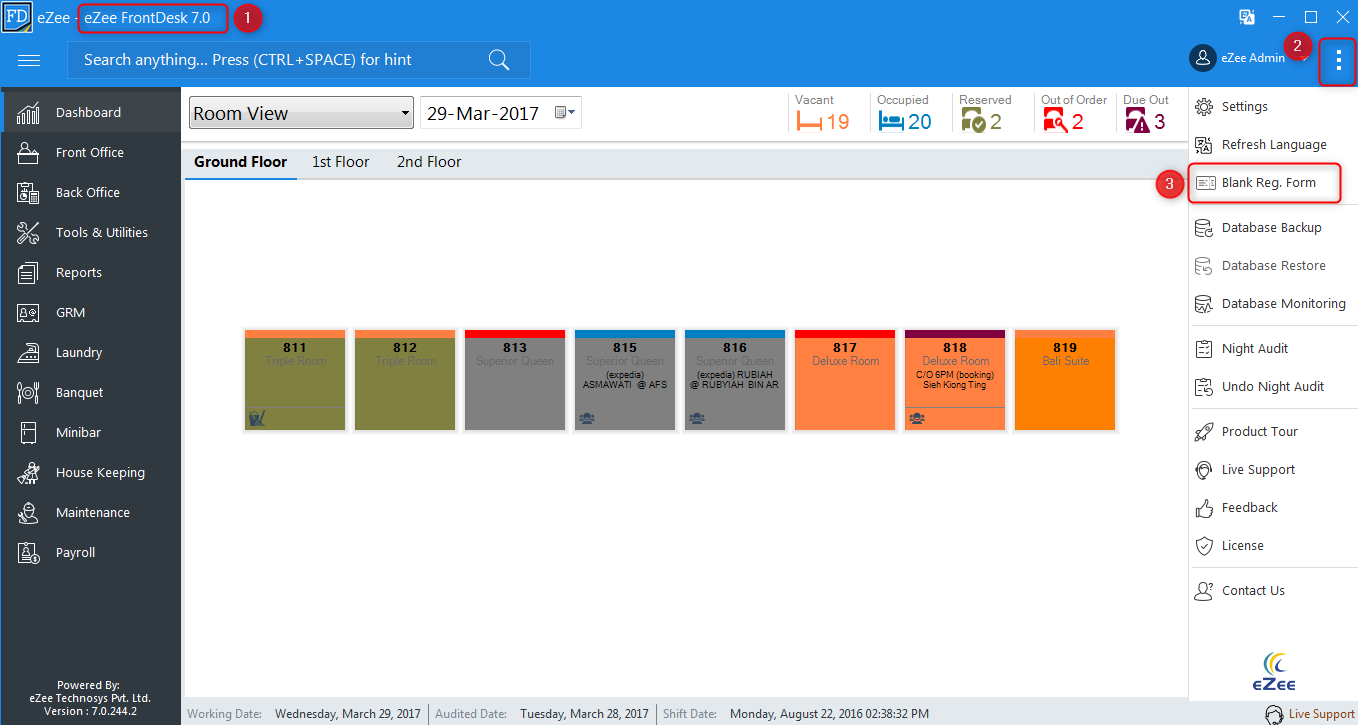Click the FD application icon in title bar
The image size is (1358, 725).
(16, 16)
